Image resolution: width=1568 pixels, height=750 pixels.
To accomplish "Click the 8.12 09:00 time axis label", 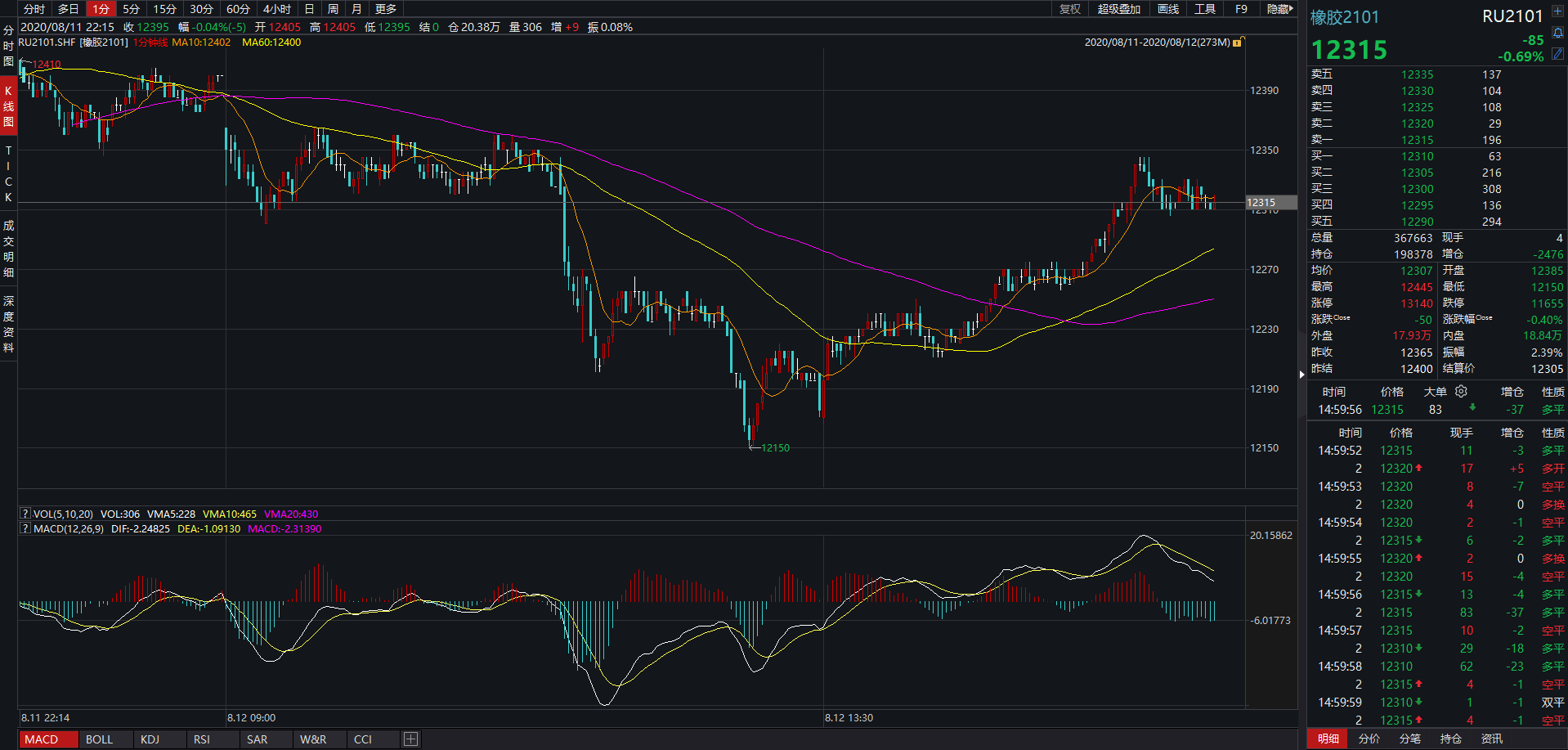I will tap(251, 718).
